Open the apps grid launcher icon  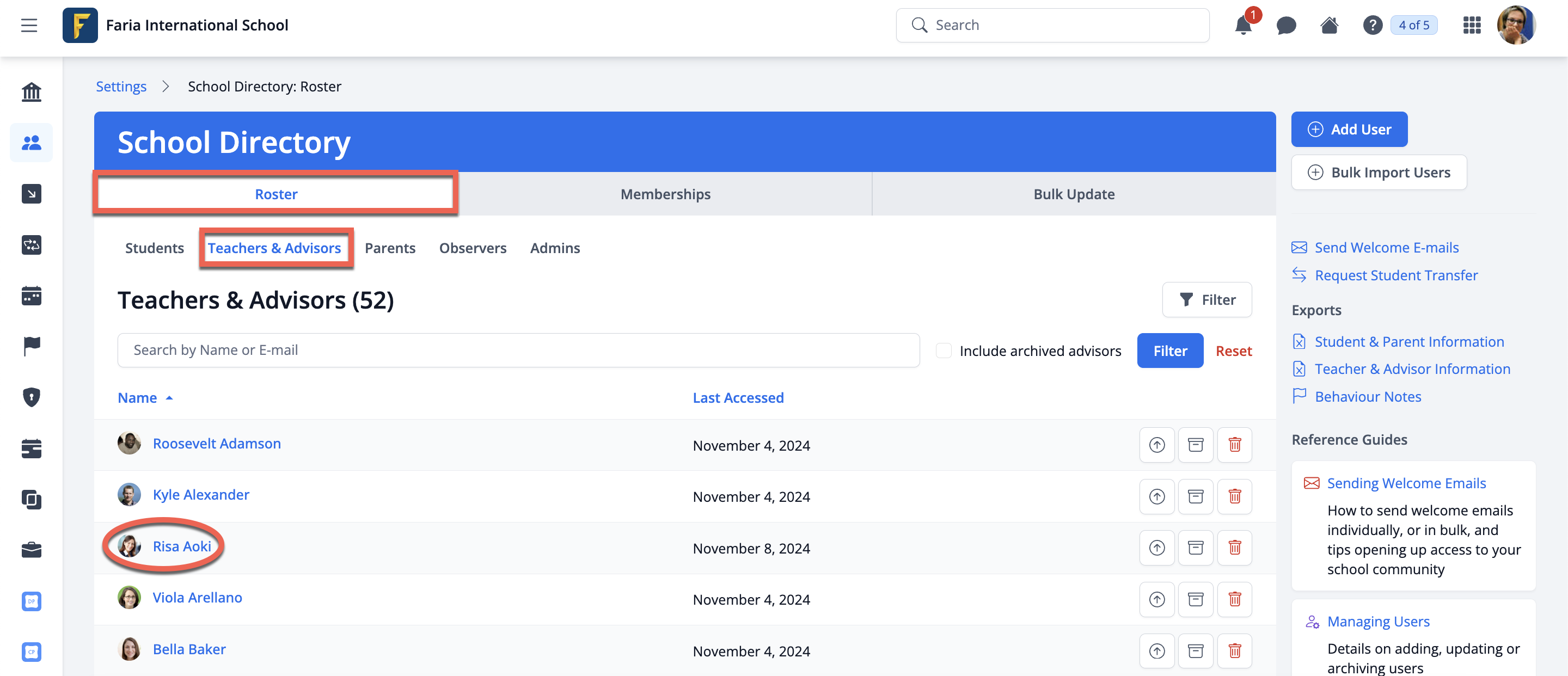click(1471, 26)
